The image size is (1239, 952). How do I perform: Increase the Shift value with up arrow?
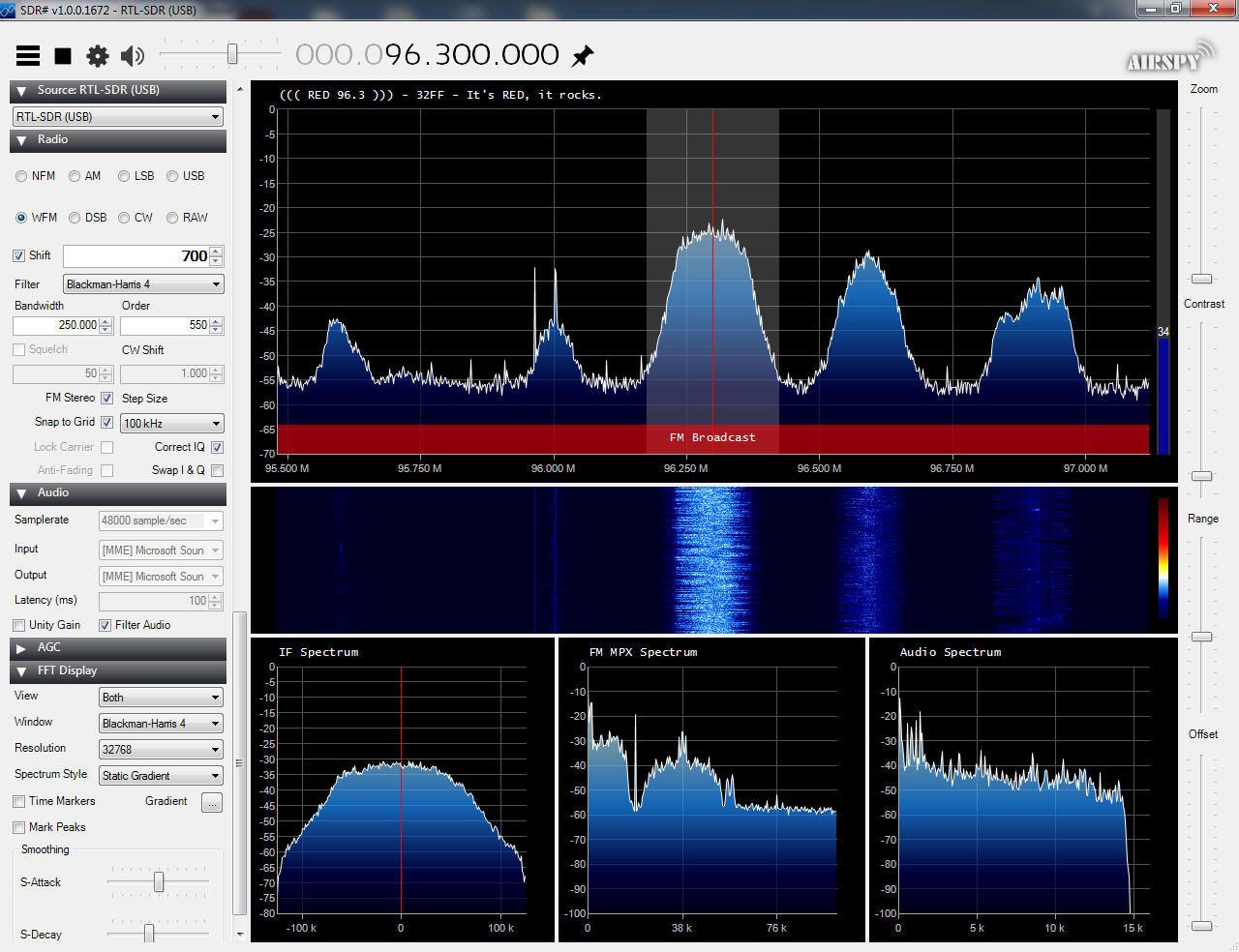tap(217, 252)
